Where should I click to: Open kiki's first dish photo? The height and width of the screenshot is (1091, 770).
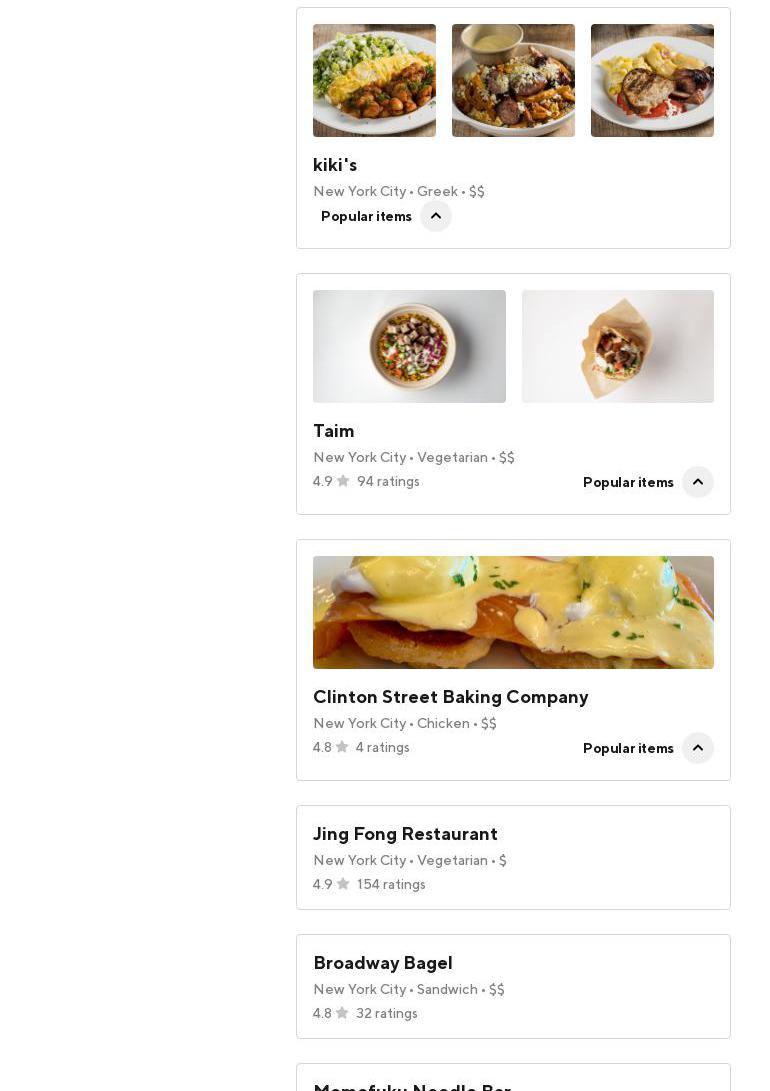click(374, 81)
